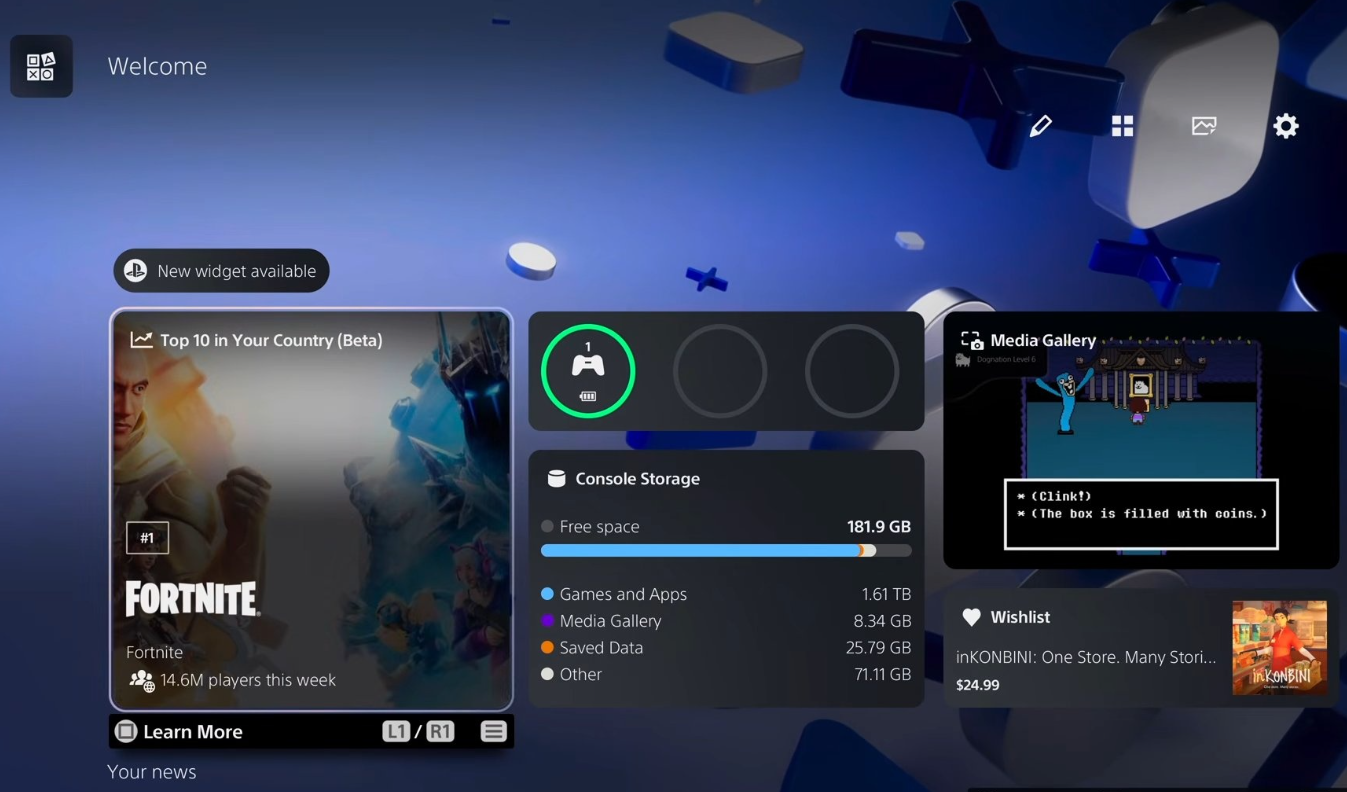Select the third empty controller slot

(852, 371)
